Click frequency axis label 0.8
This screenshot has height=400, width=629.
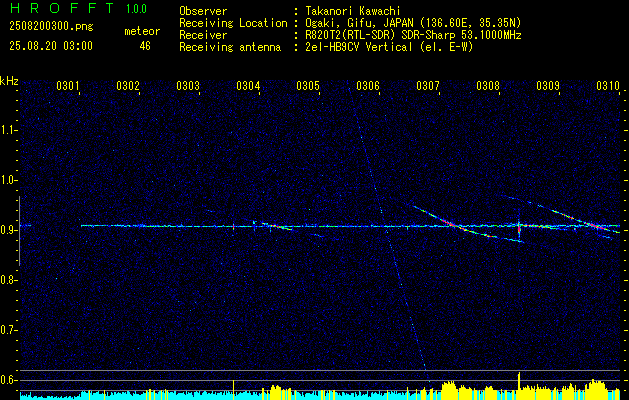[8, 280]
